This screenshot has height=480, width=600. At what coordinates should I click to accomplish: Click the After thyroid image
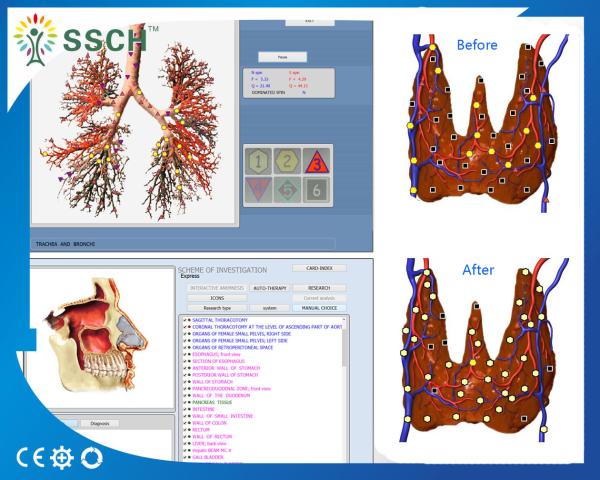click(482, 350)
